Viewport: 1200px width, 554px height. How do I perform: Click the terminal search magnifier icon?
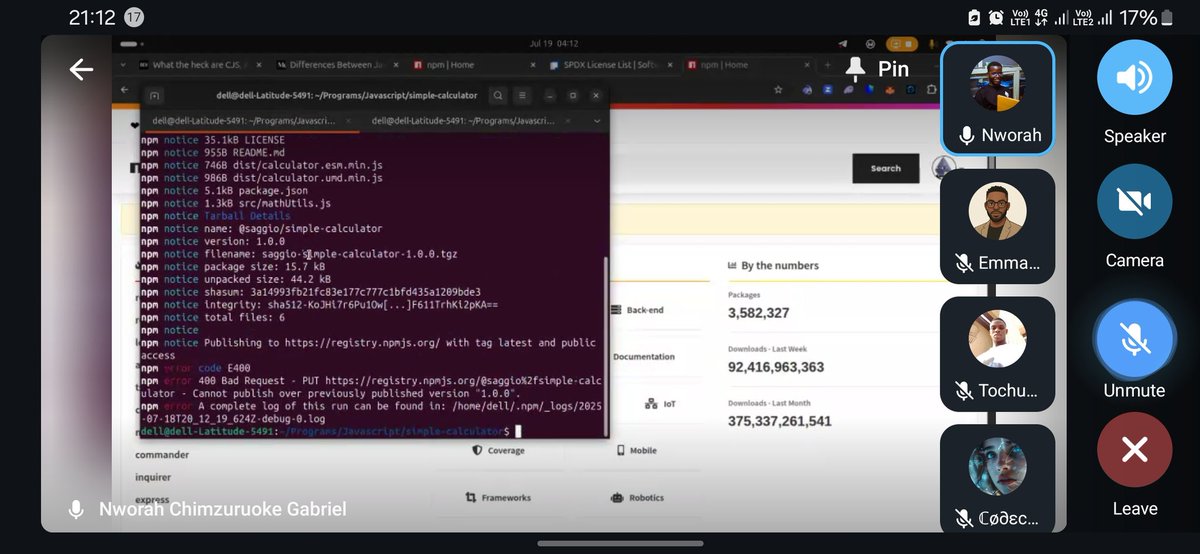498,95
